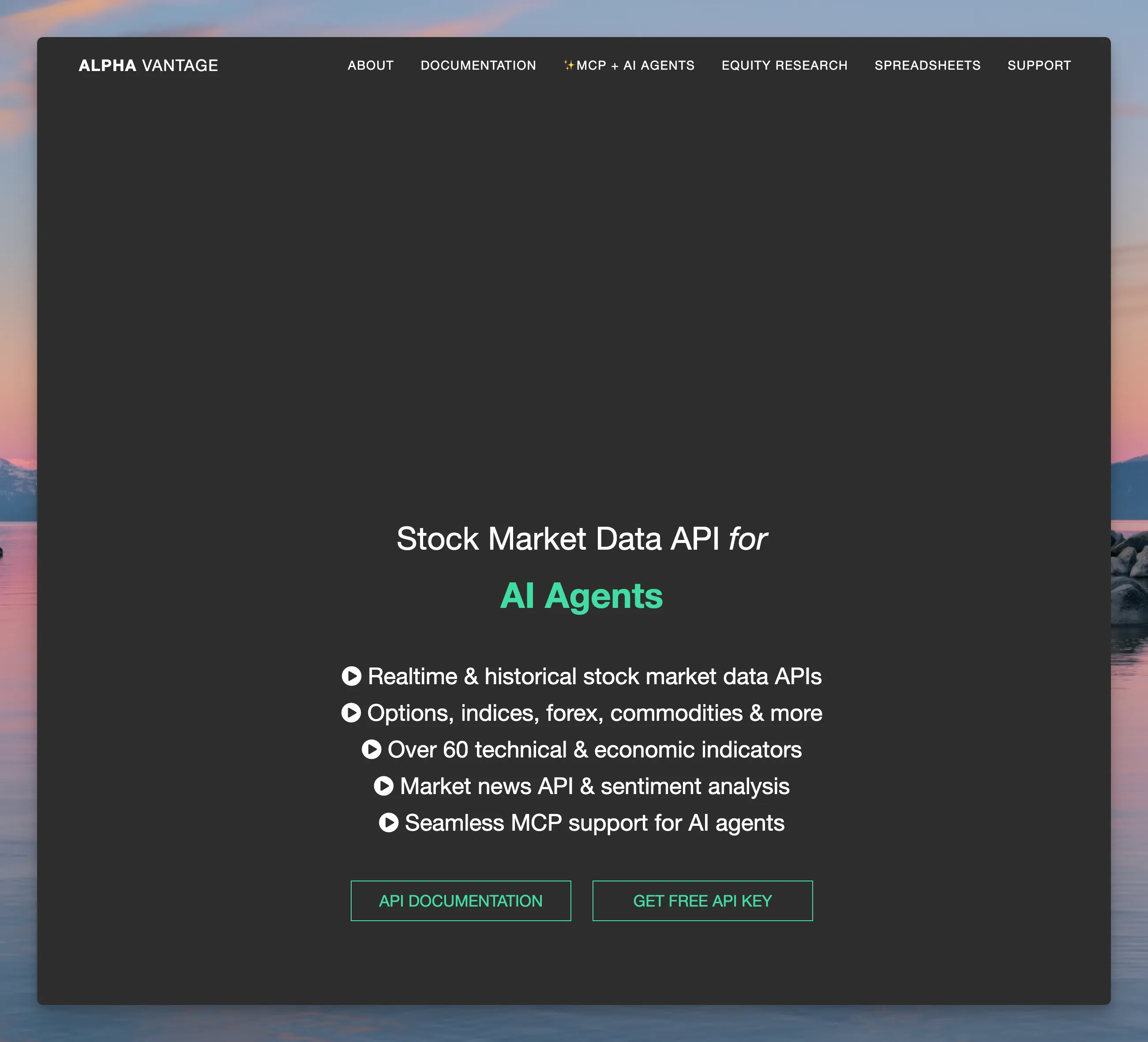Go to Documentation in nav bar
The image size is (1148, 1042).
tap(478, 65)
